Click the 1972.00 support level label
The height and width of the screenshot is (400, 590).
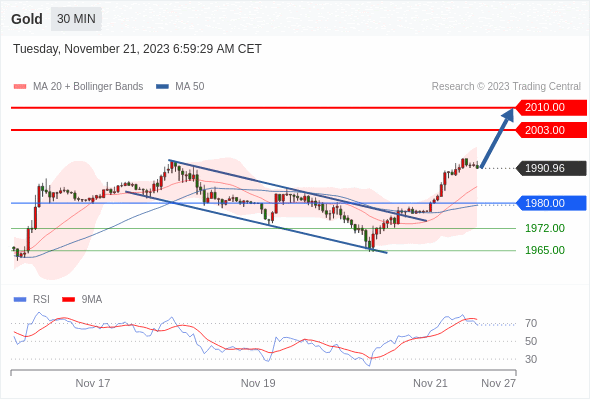coord(545,228)
